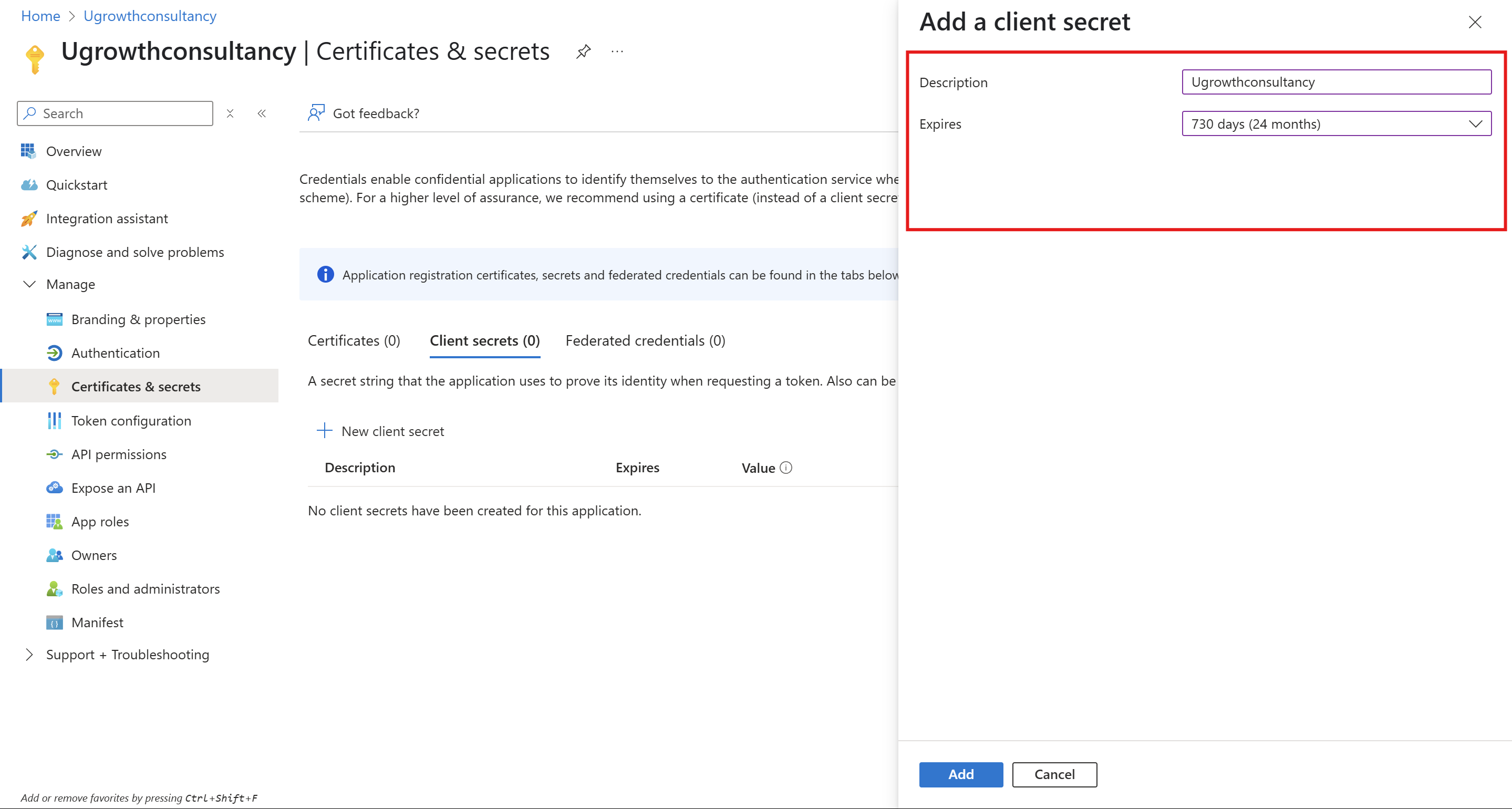Open Diagnose and solve problems
The width and height of the screenshot is (1512, 809).
click(x=135, y=252)
